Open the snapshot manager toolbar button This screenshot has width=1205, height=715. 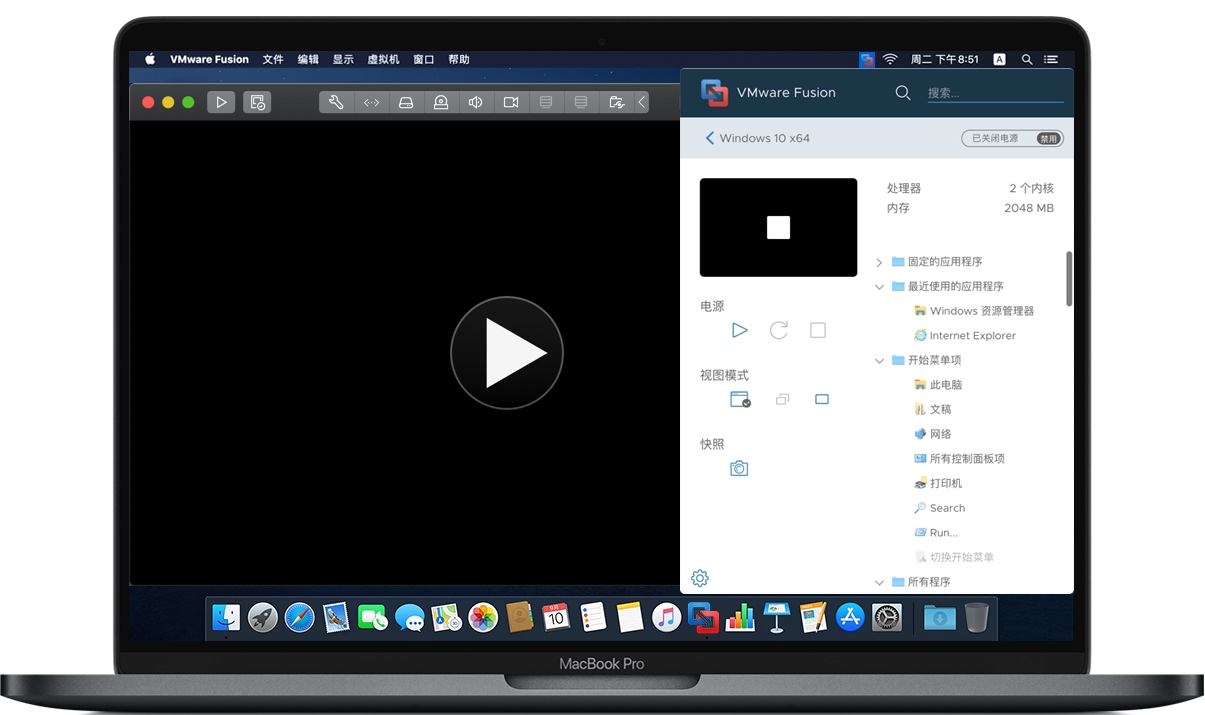click(257, 102)
